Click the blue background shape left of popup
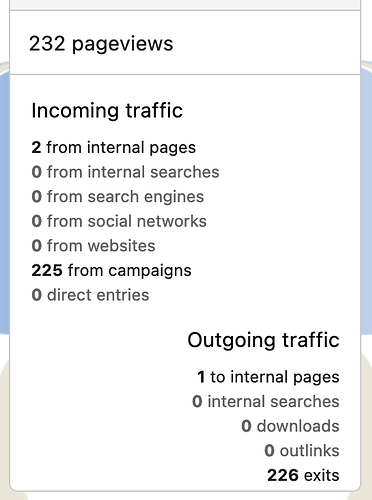This screenshot has height=500, width=372. click(x=4, y=197)
